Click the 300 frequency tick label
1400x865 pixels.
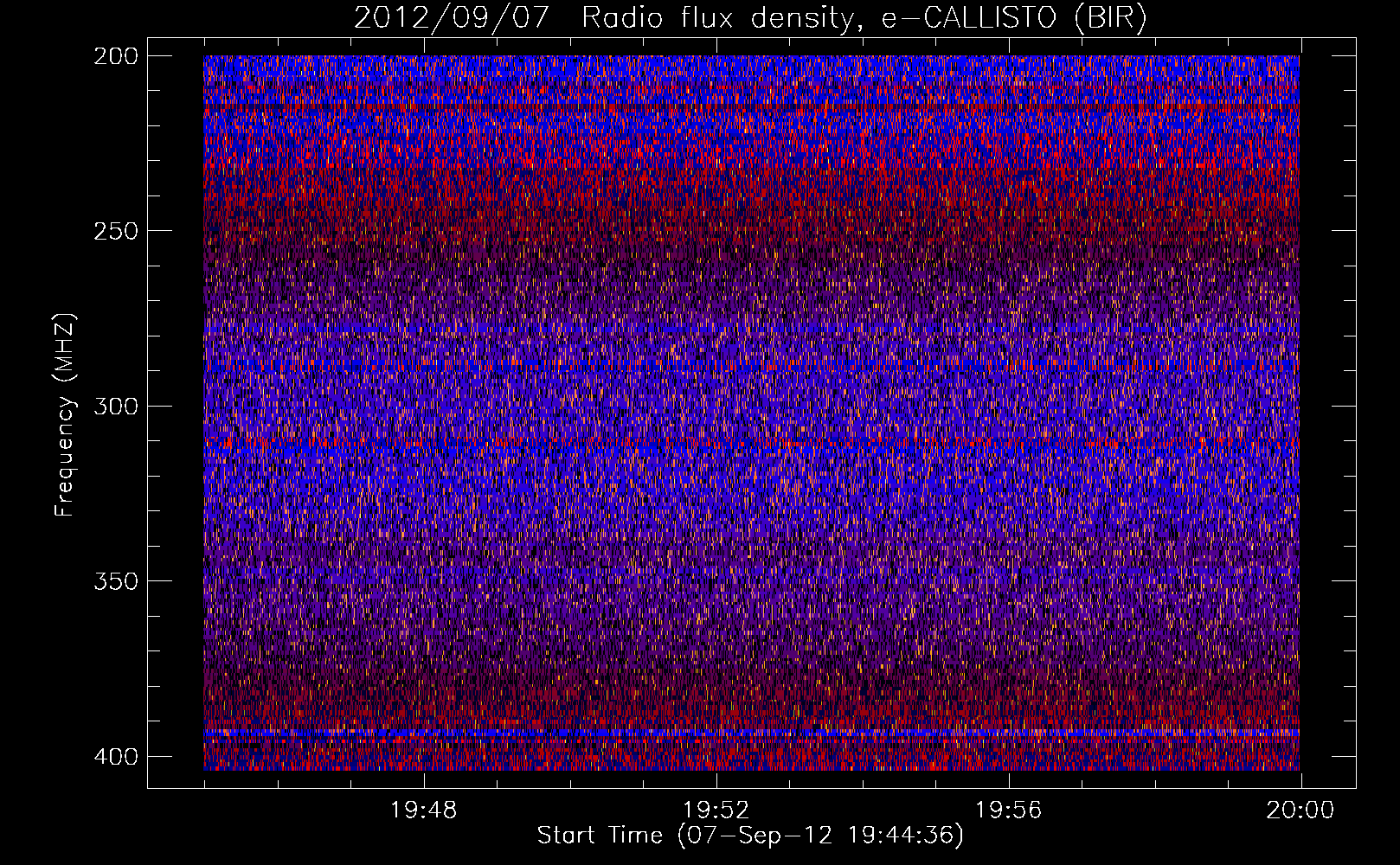click(x=115, y=407)
